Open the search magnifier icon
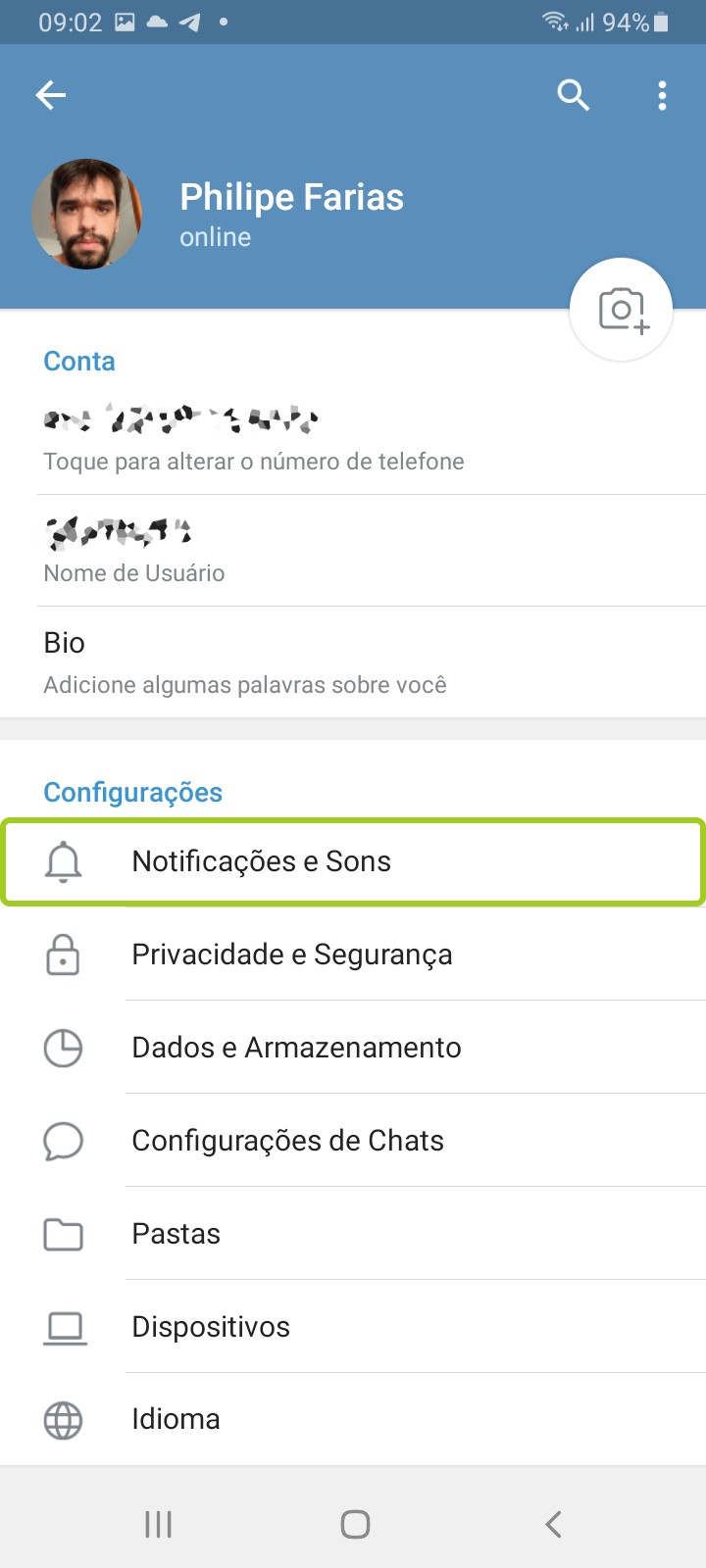Screen dimensions: 706x1568 (573, 95)
